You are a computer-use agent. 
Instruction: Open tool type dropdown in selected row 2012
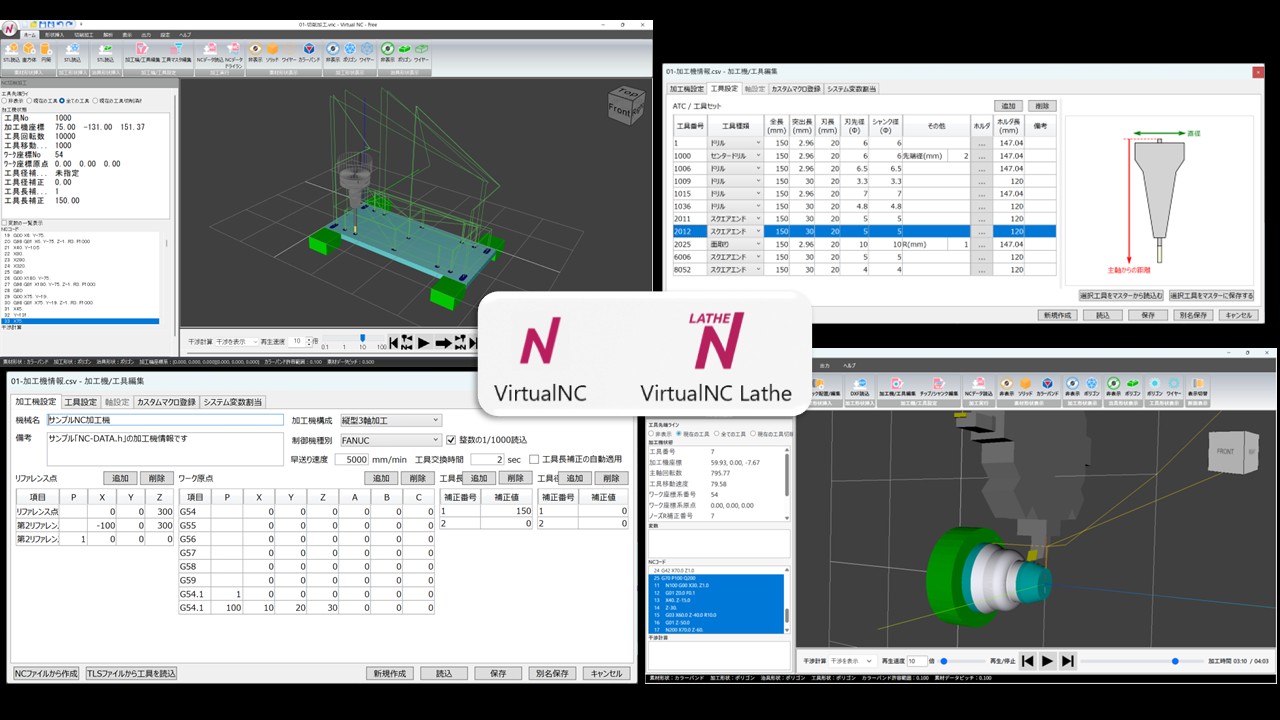coord(735,231)
